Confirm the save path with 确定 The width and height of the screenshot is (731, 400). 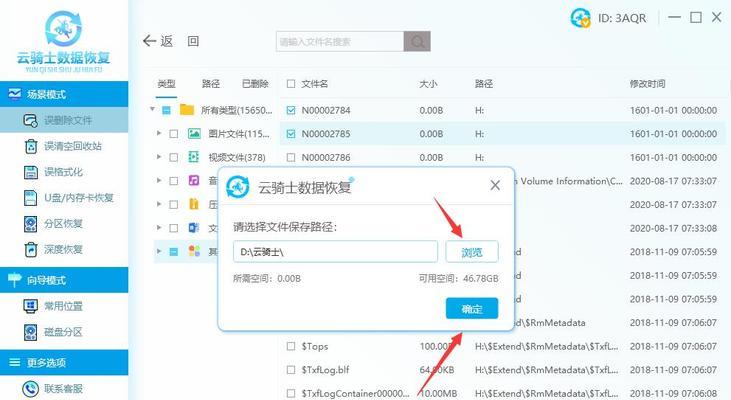(472, 309)
